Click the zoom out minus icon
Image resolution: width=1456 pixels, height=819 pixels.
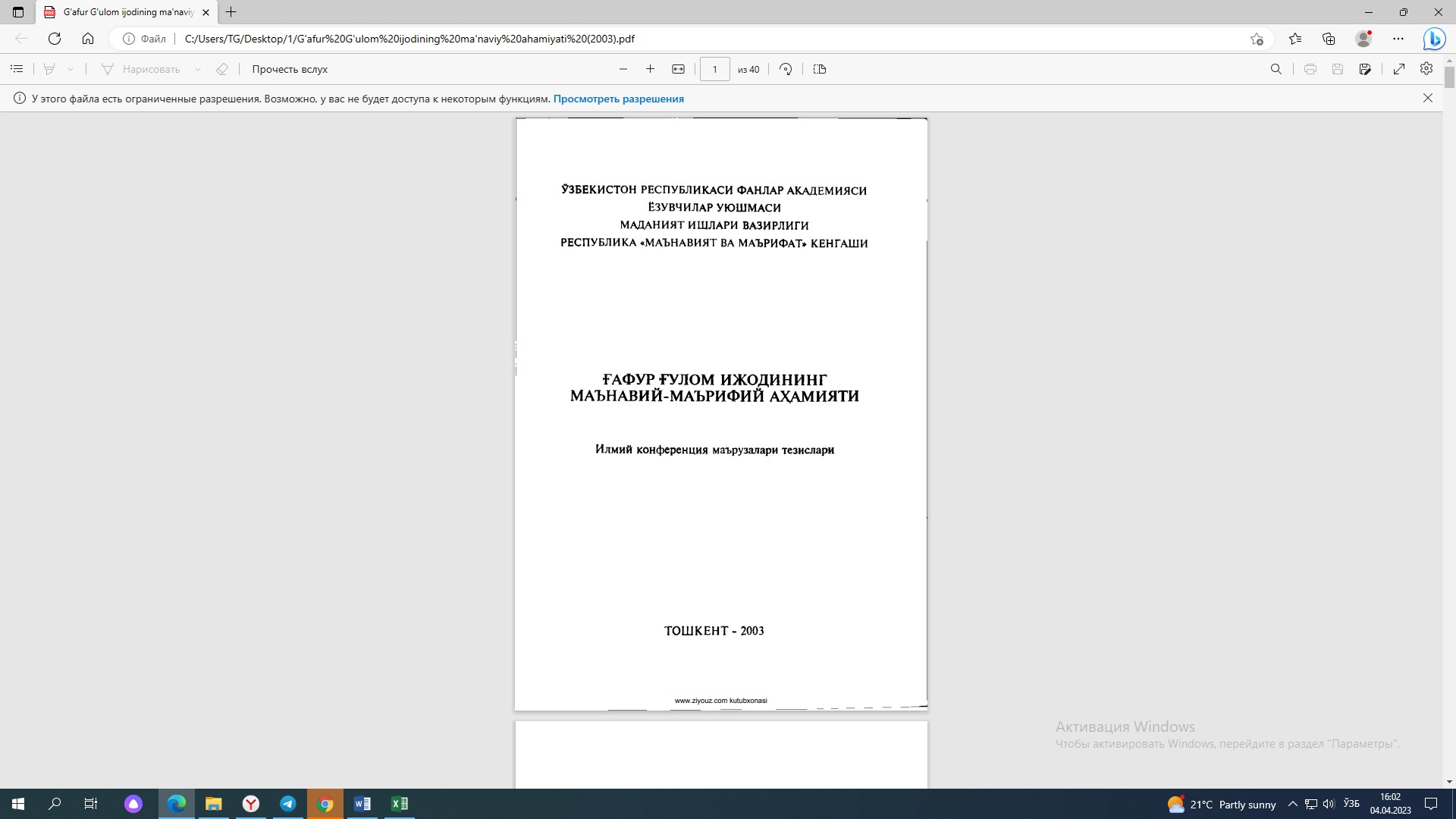(x=623, y=69)
